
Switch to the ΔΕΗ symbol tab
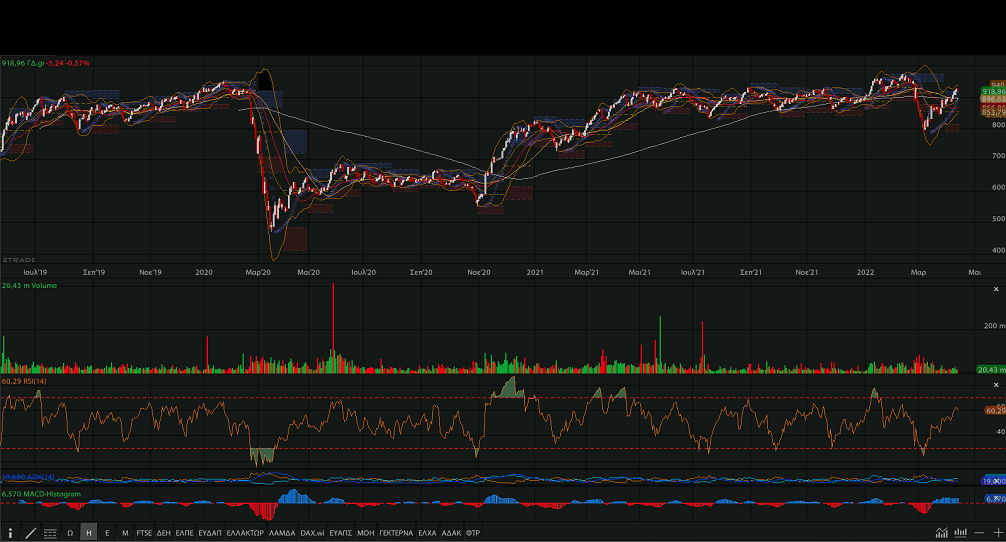click(x=164, y=533)
